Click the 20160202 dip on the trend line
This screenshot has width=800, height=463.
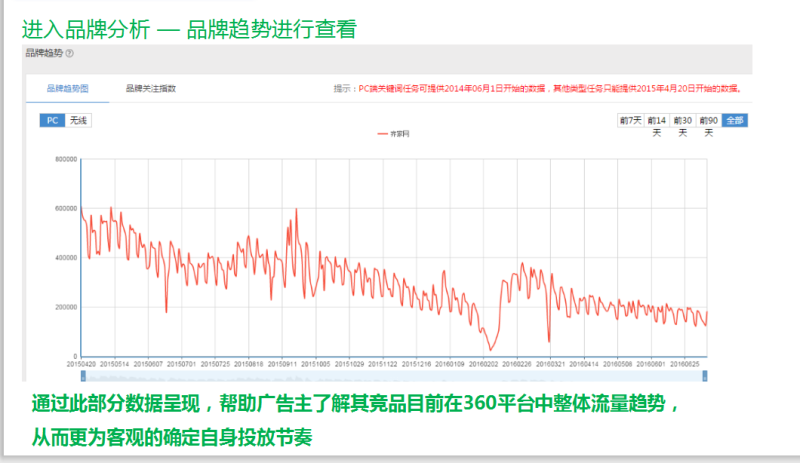pos(490,349)
